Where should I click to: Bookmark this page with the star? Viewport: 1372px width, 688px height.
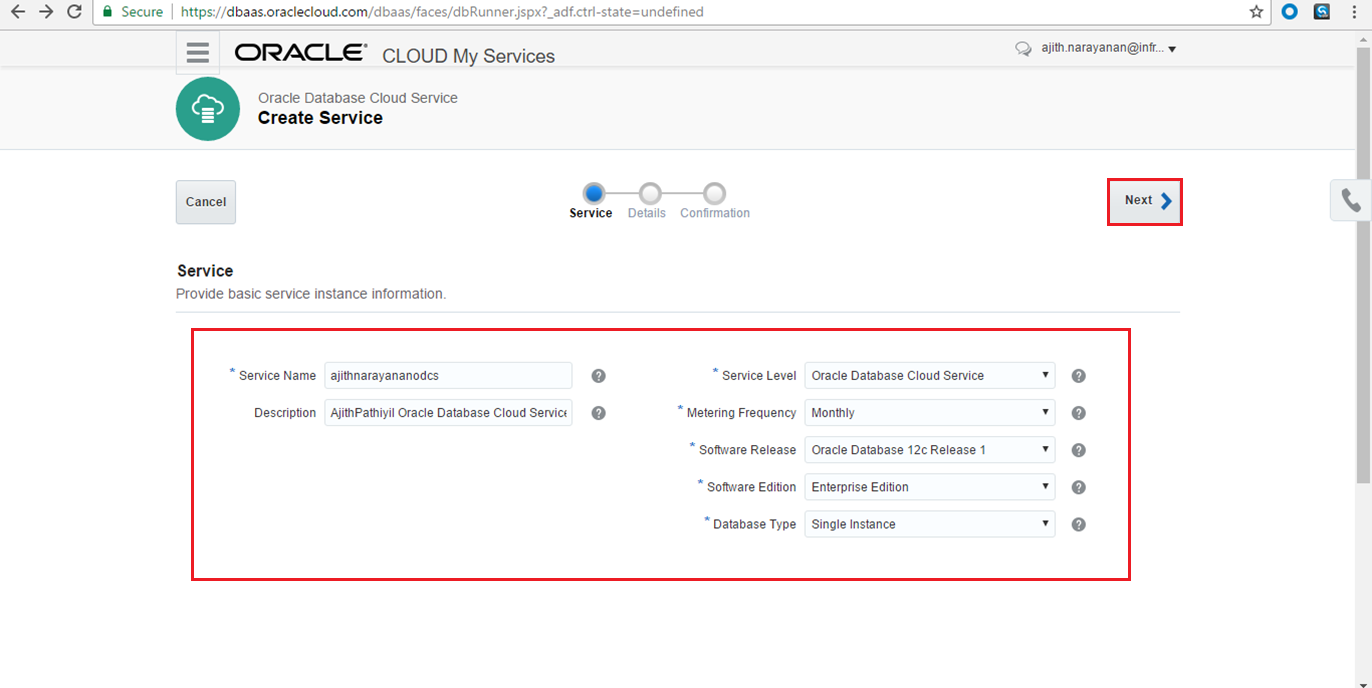click(x=1257, y=12)
